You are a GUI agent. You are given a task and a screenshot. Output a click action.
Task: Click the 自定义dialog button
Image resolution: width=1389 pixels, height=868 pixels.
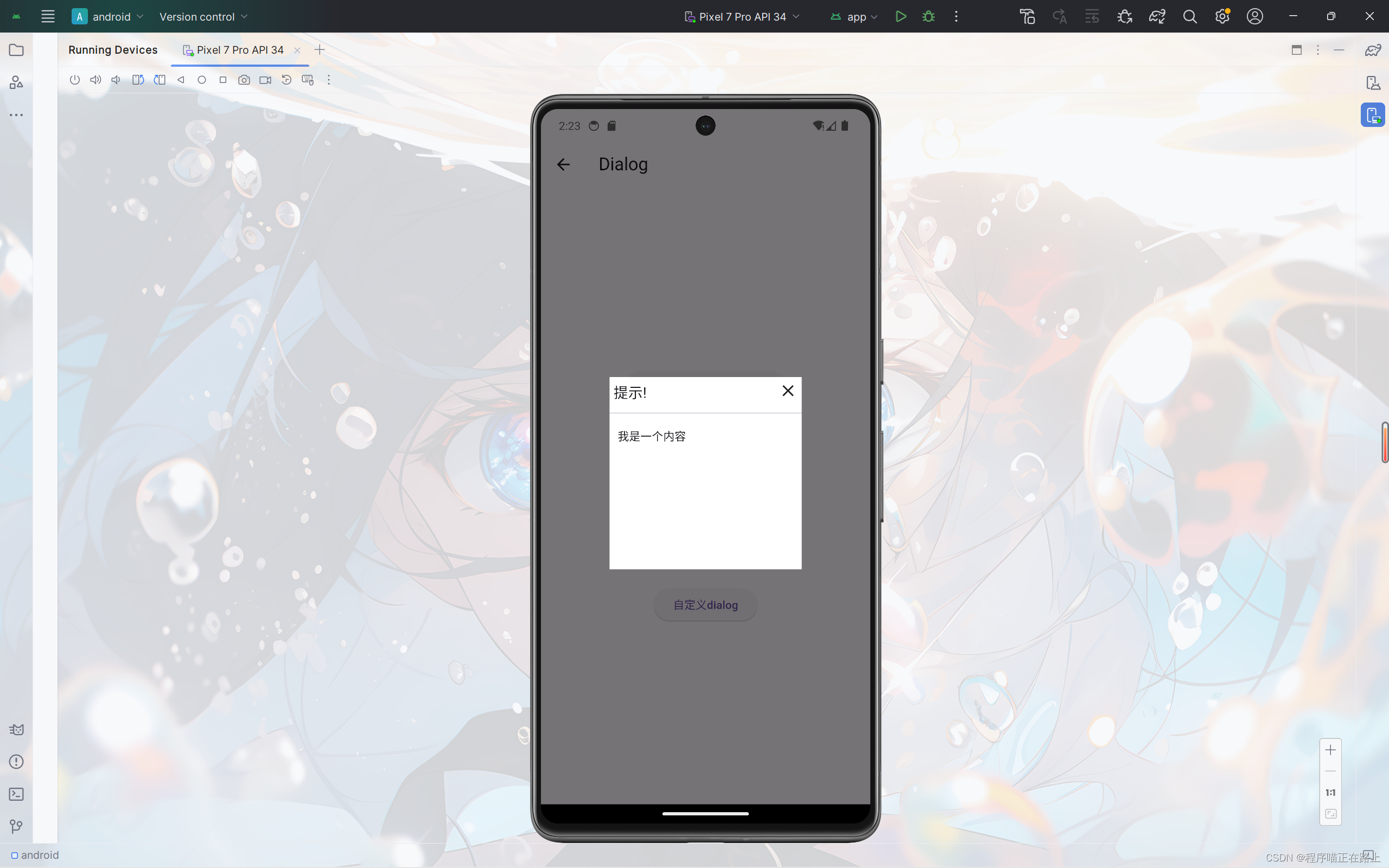pos(705,604)
